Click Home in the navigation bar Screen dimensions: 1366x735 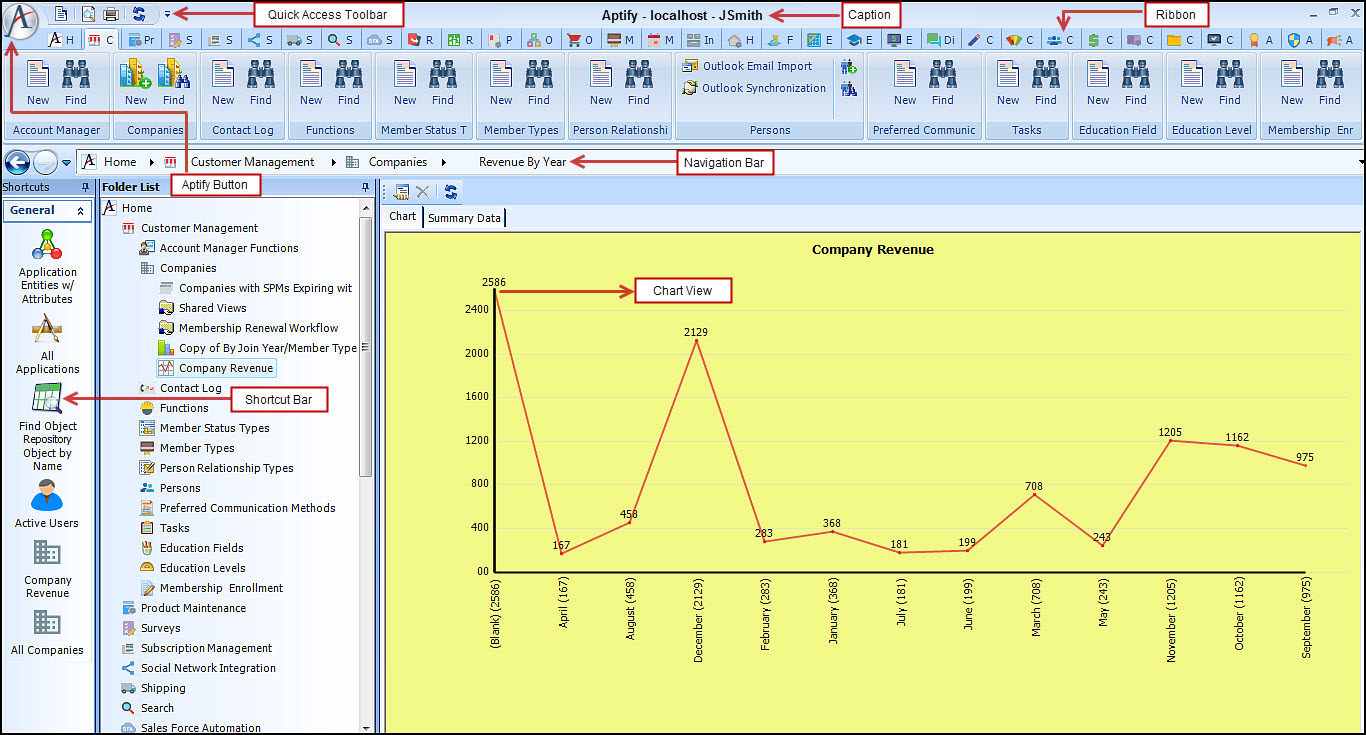(120, 162)
